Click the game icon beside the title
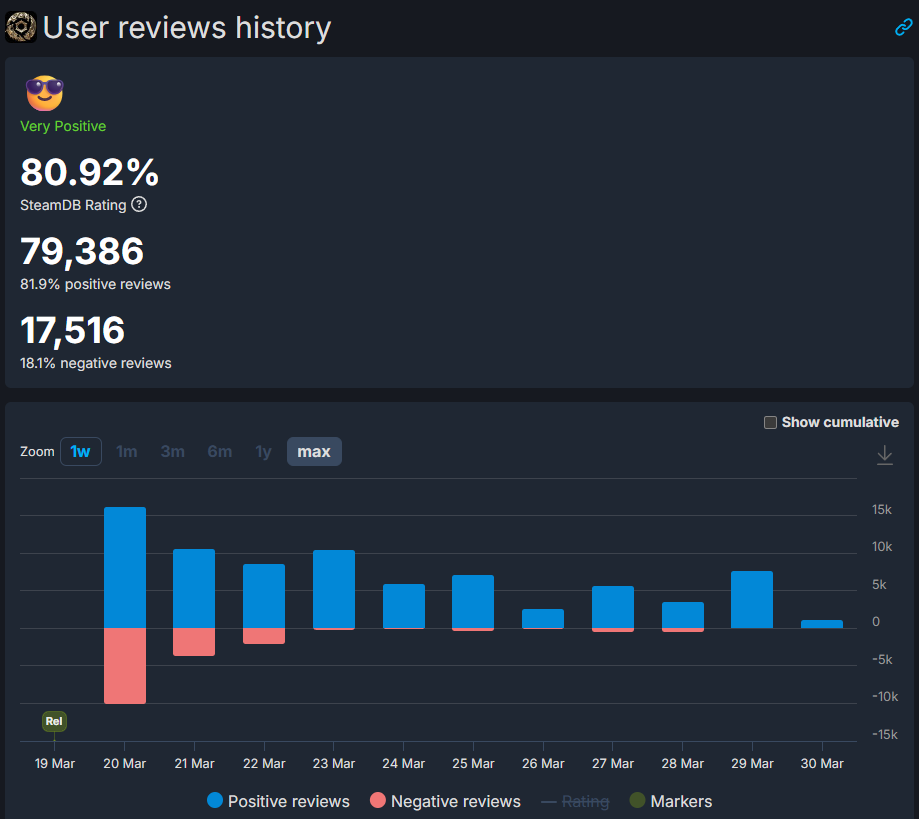Viewport: 919px width, 819px height. (20, 27)
